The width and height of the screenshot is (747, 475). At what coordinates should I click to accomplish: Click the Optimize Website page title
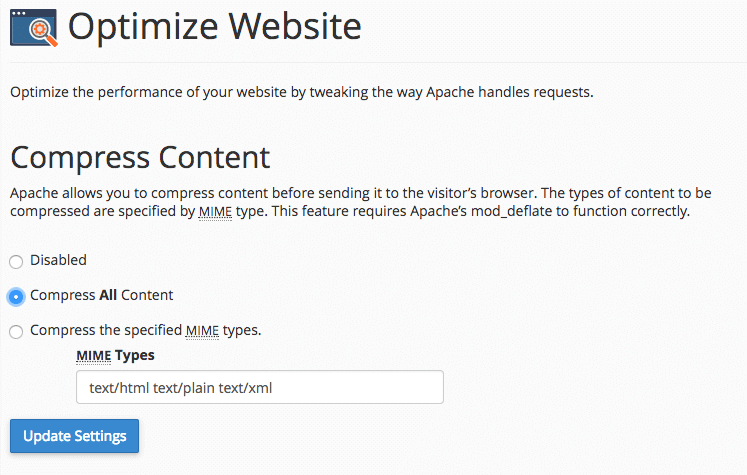pyautogui.click(x=215, y=27)
